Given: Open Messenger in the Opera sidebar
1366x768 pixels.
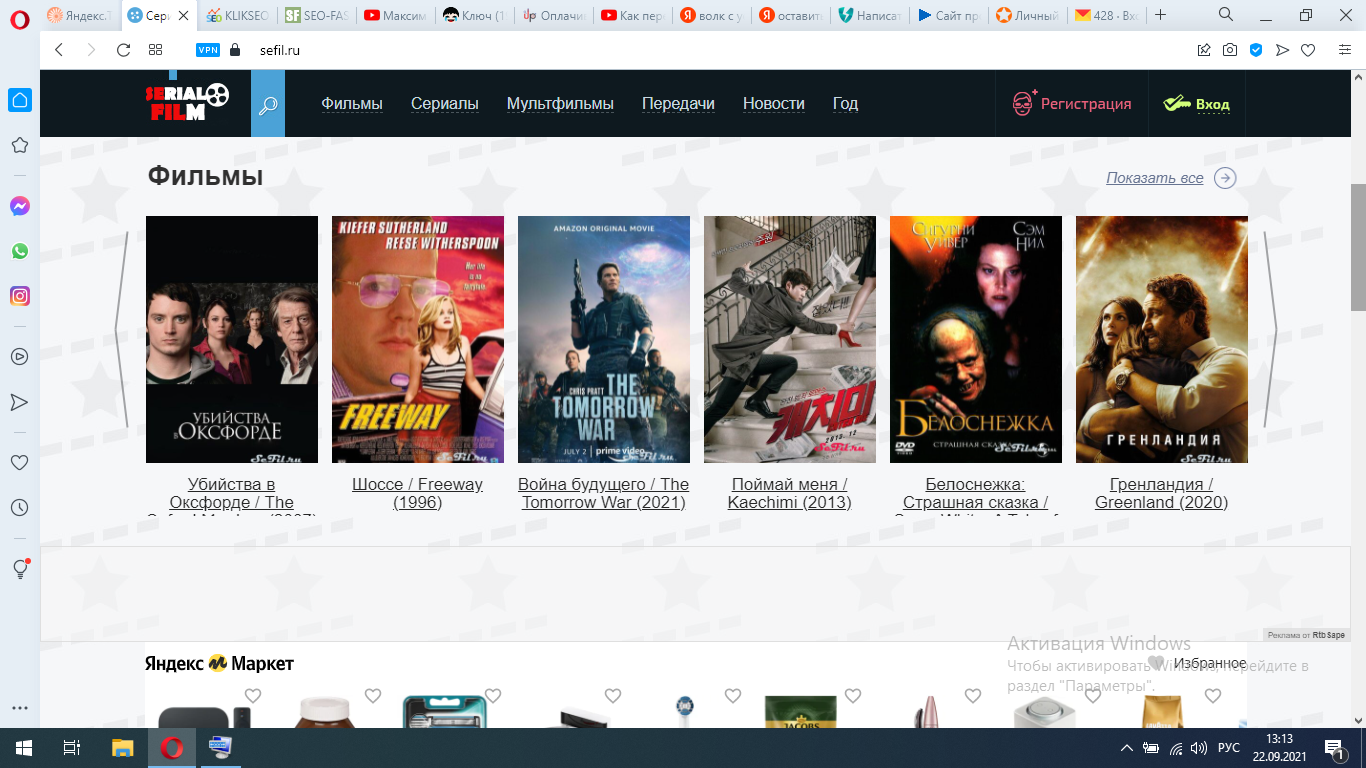Looking at the screenshot, I should [x=19, y=206].
